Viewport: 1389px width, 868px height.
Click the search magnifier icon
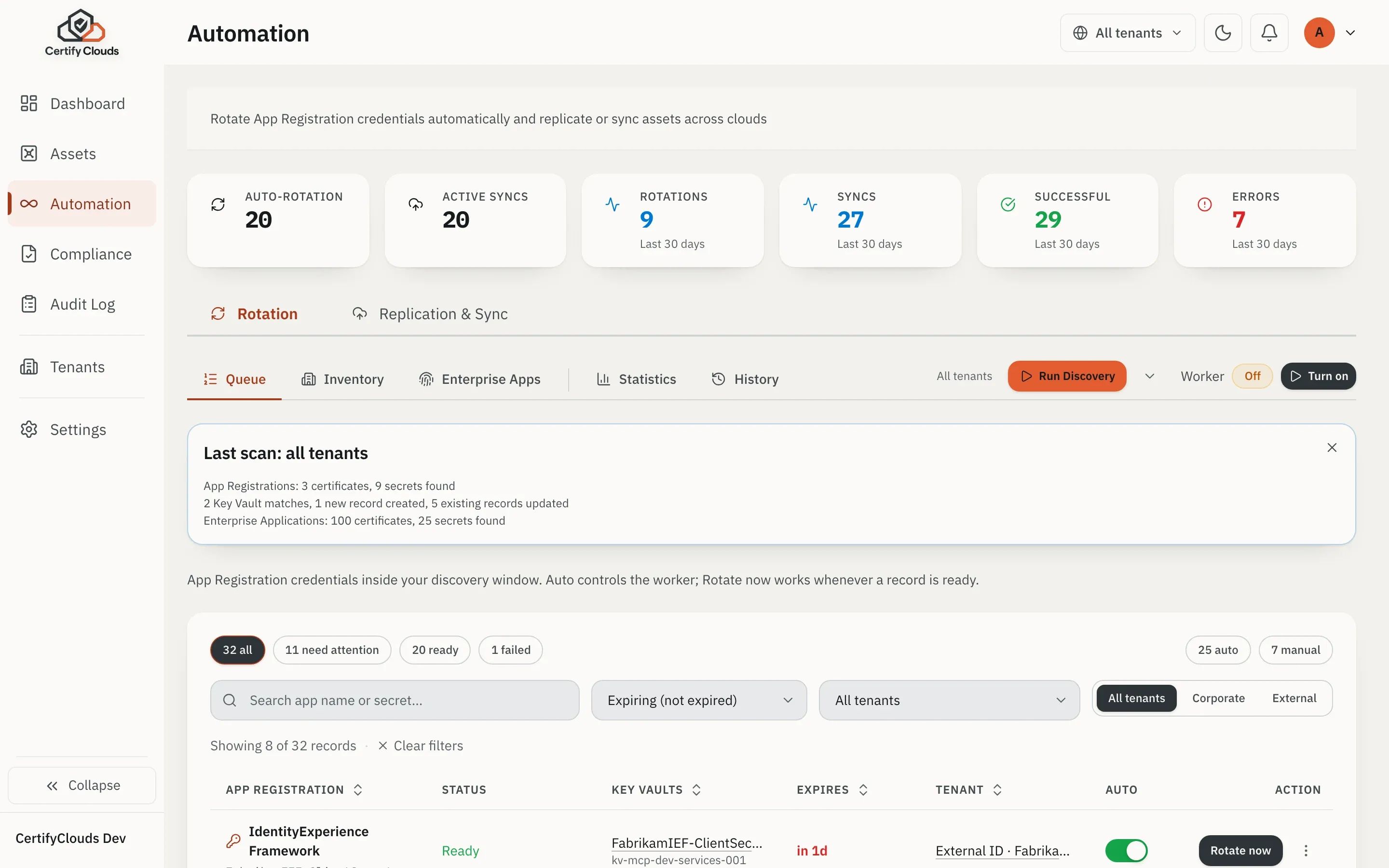pos(230,700)
